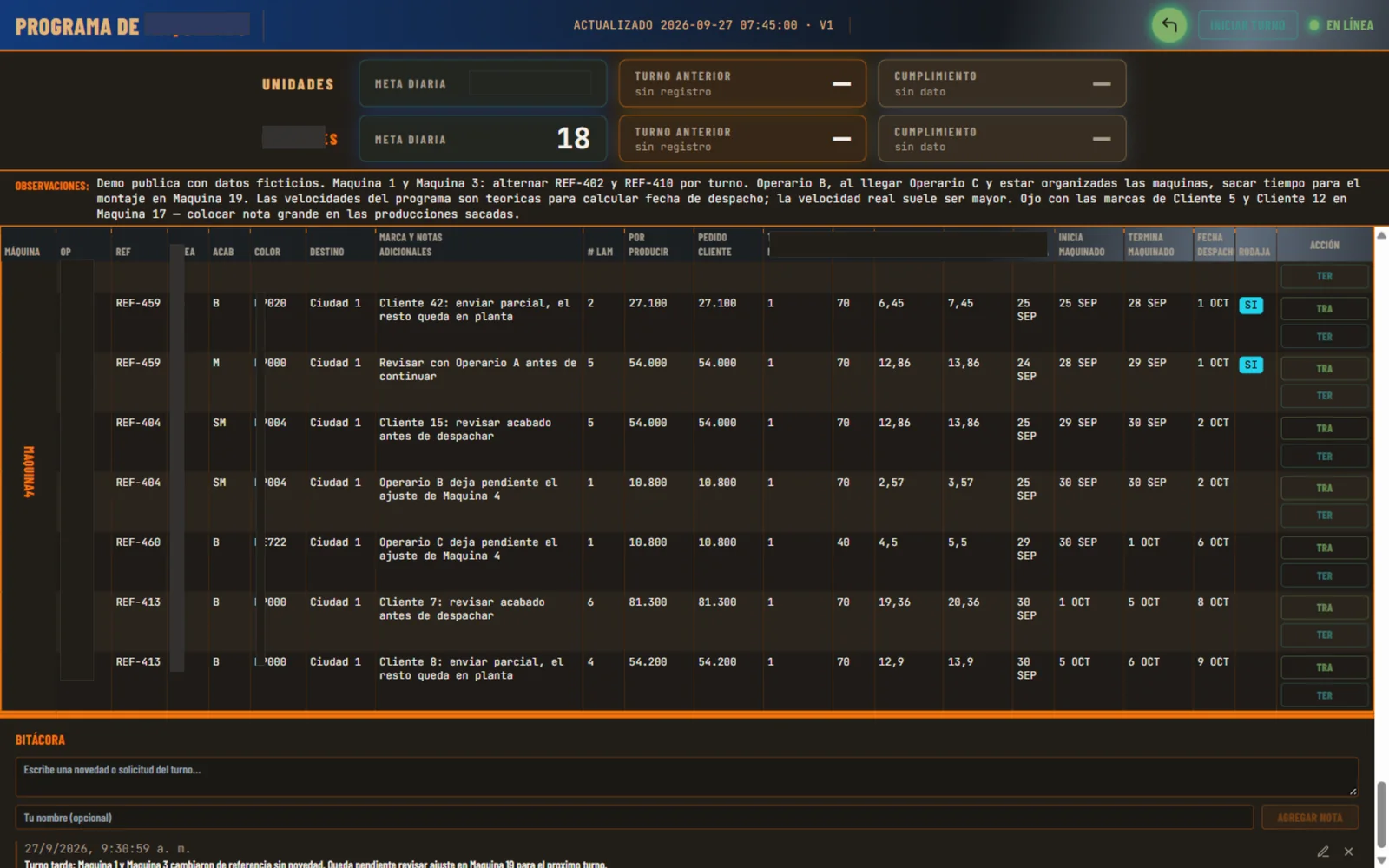Screen dimensions: 1389x868
Task: Click the Tu nombre (opcional) field
Action: coord(635,818)
